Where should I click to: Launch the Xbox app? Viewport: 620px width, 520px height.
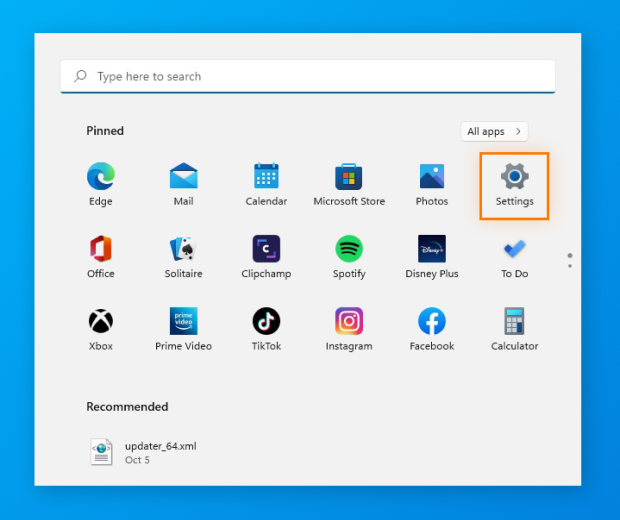pos(100,322)
